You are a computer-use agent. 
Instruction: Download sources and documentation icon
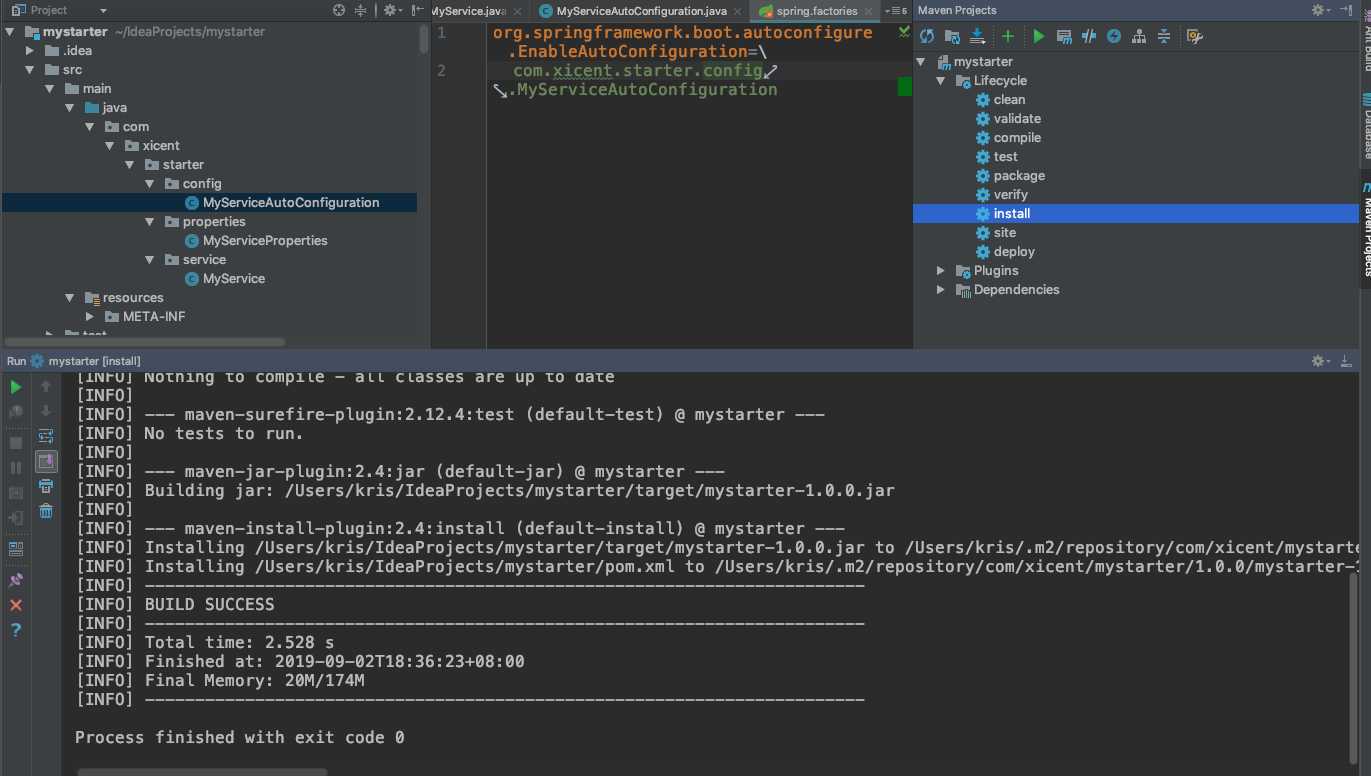click(978, 36)
